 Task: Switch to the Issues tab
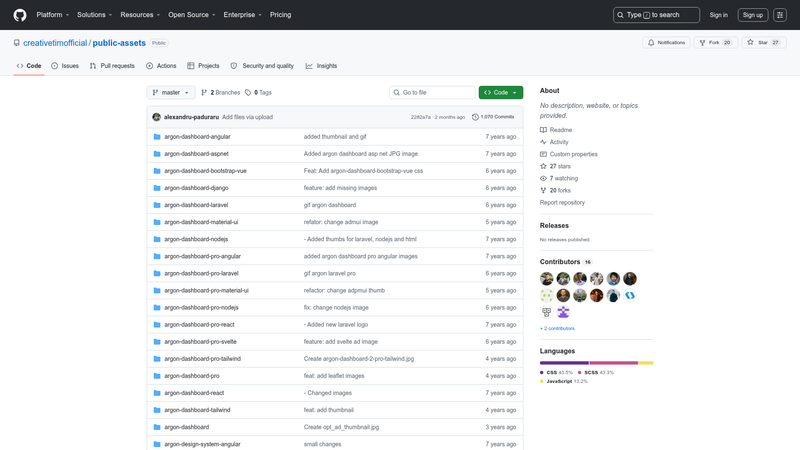click(x=65, y=66)
